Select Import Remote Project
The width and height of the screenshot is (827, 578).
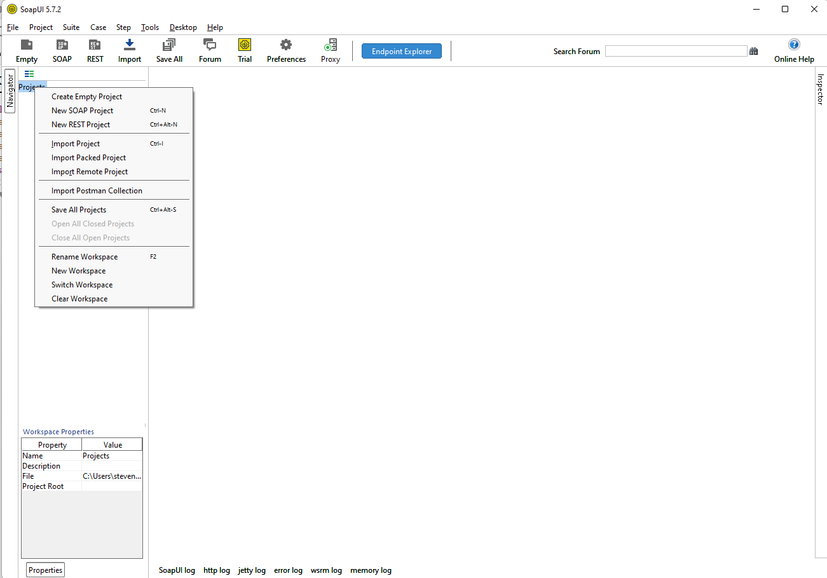[x=114, y=171]
